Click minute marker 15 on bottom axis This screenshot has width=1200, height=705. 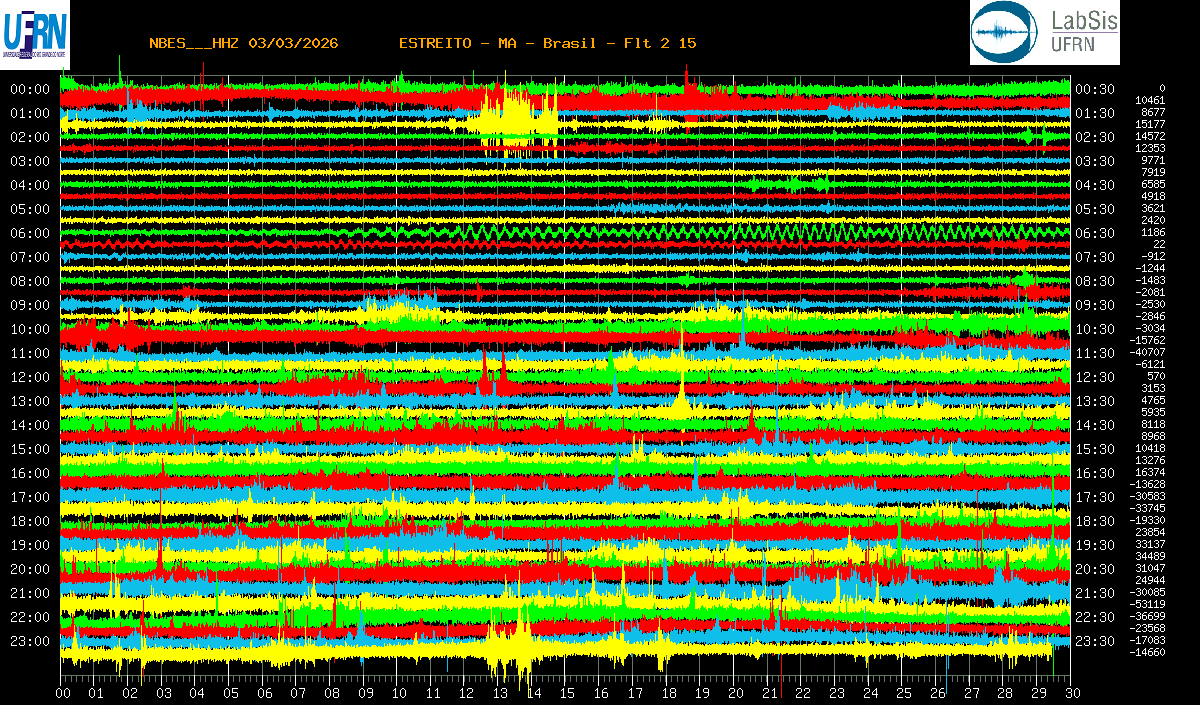(x=566, y=693)
